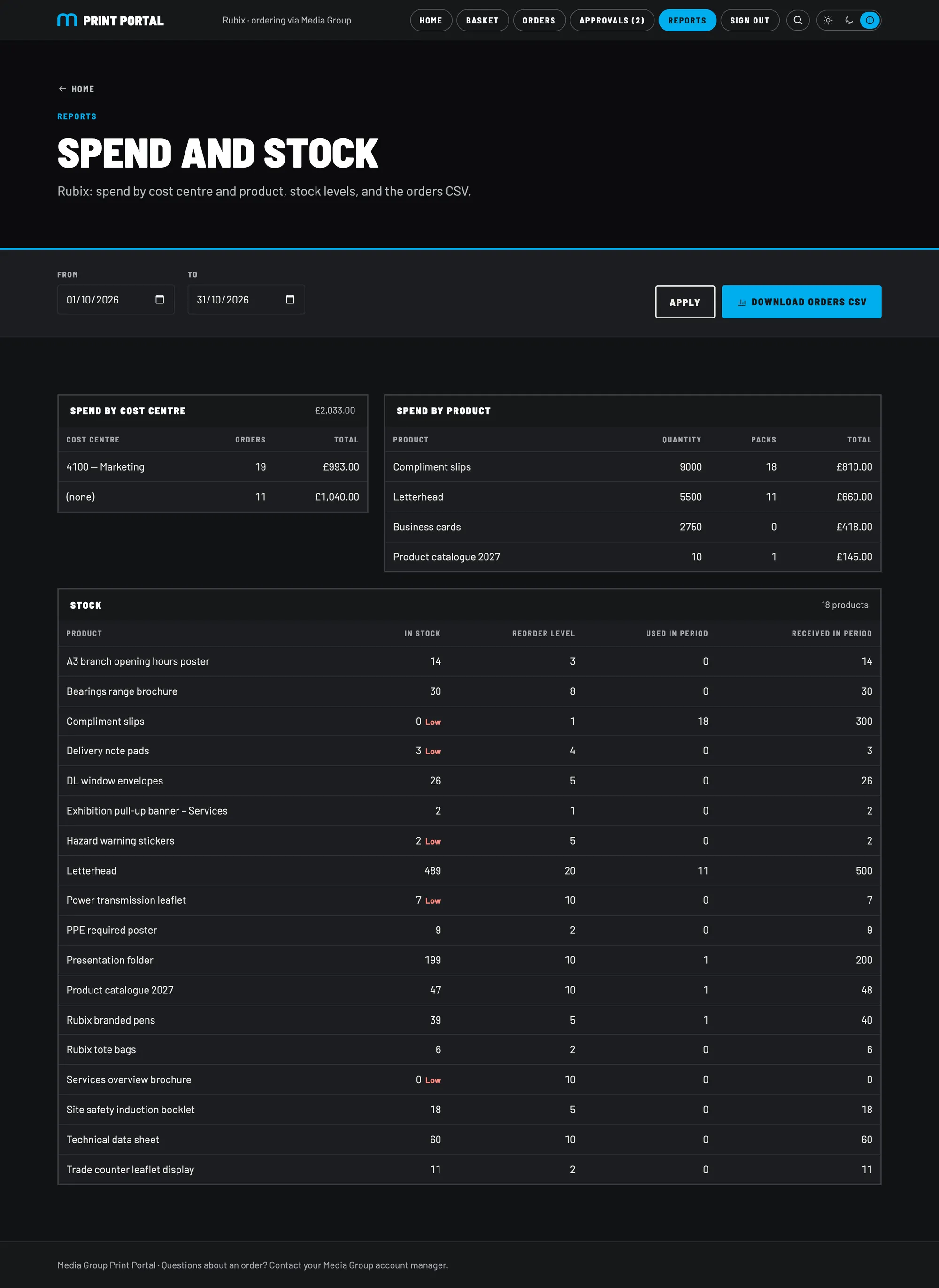The height and width of the screenshot is (1288, 939).
Task: Open calendar picker on To date
Action: pyautogui.click(x=290, y=300)
